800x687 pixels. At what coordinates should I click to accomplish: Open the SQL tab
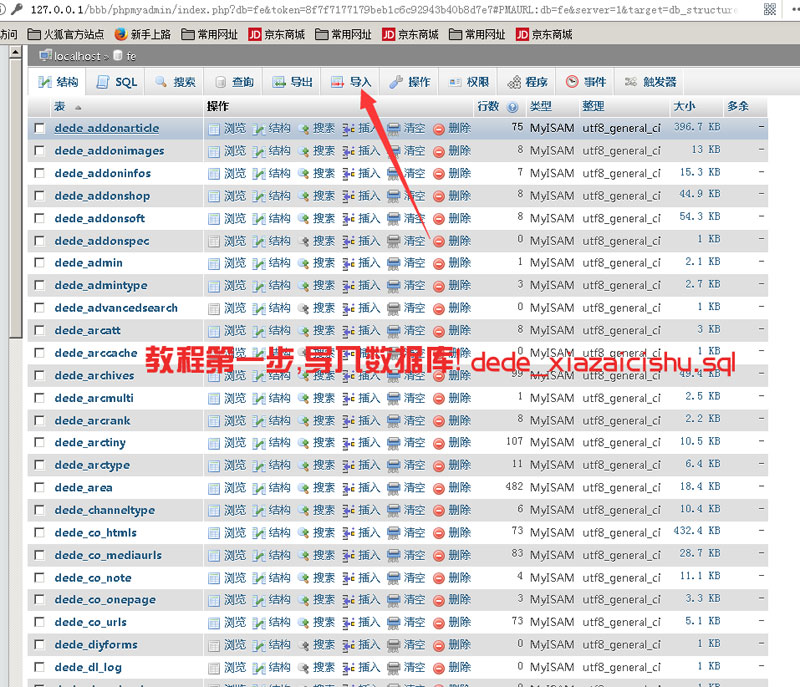[117, 82]
